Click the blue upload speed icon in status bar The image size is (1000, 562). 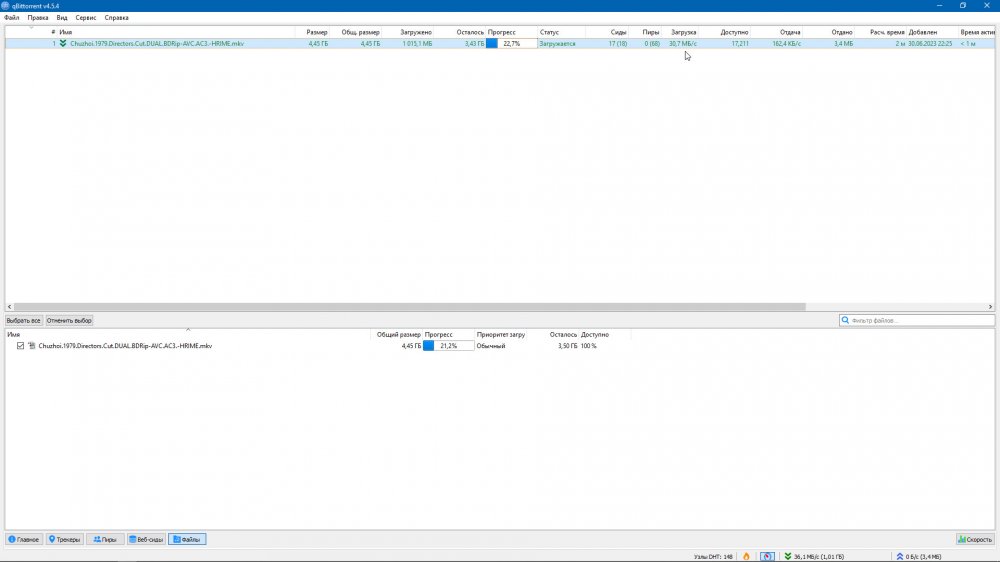click(x=900, y=556)
